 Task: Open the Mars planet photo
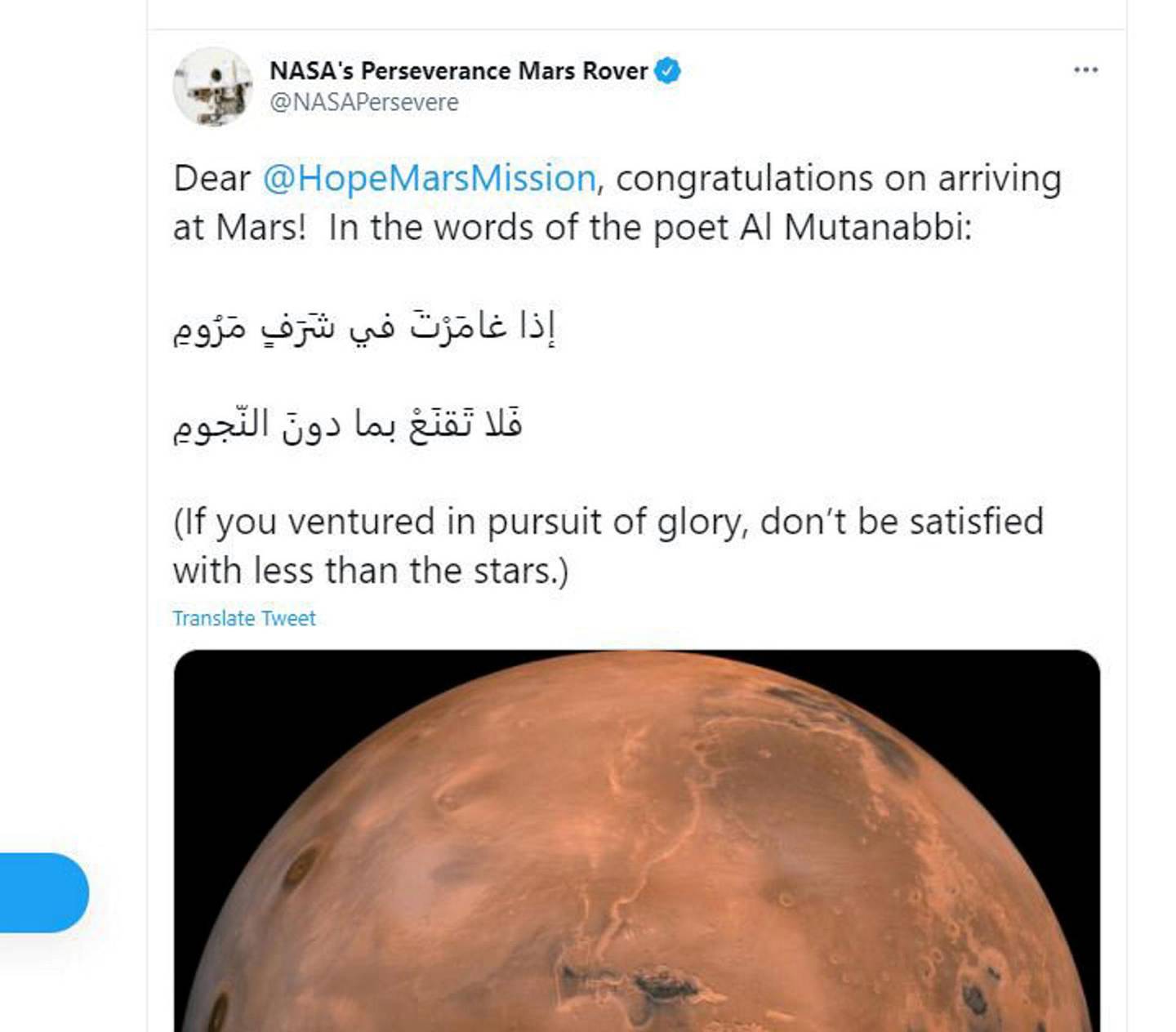(x=637, y=841)
